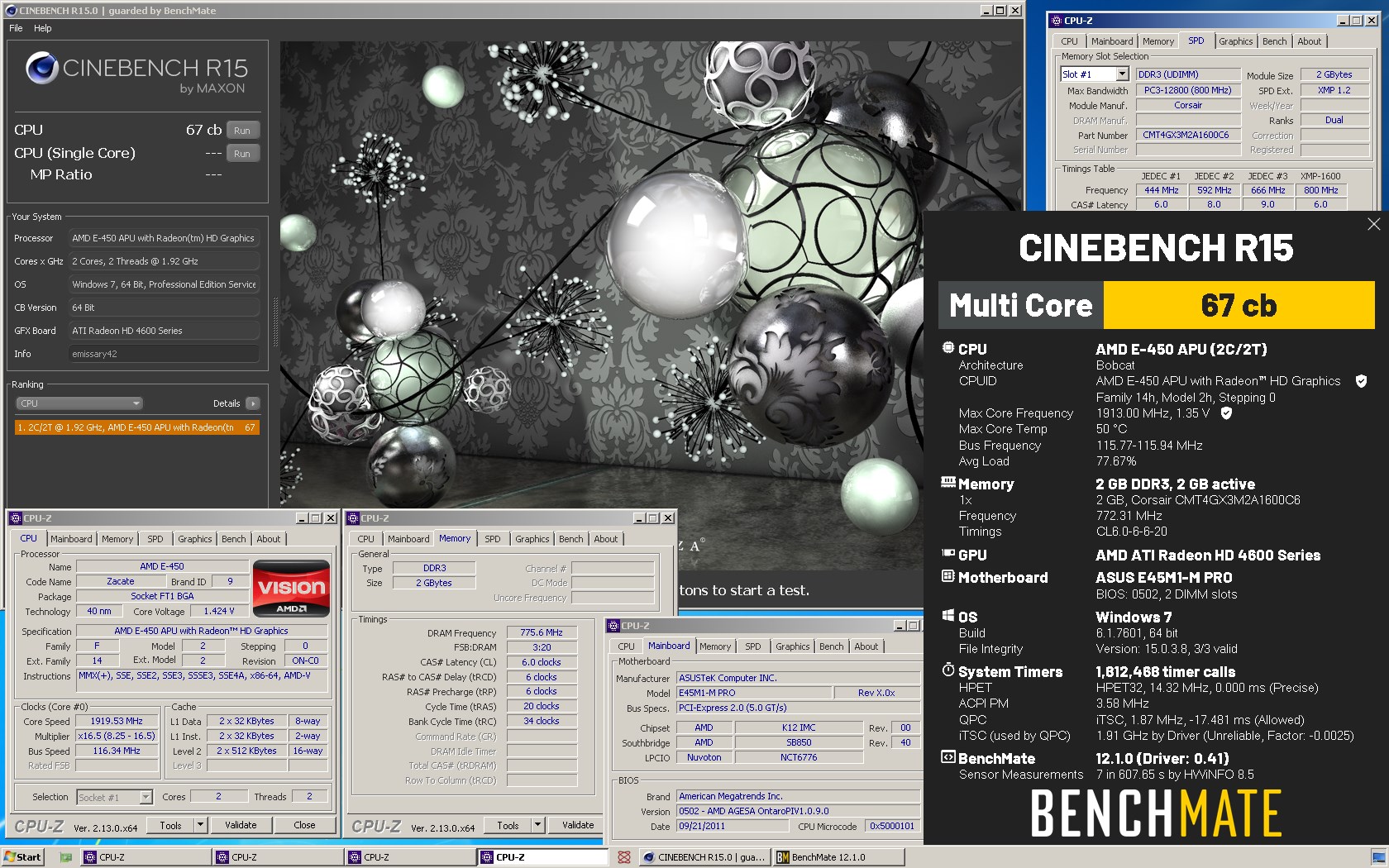Viewport: 1389px width, 868px height.
Task: Click the CPUID verified shield icon
Action: 1361,381
